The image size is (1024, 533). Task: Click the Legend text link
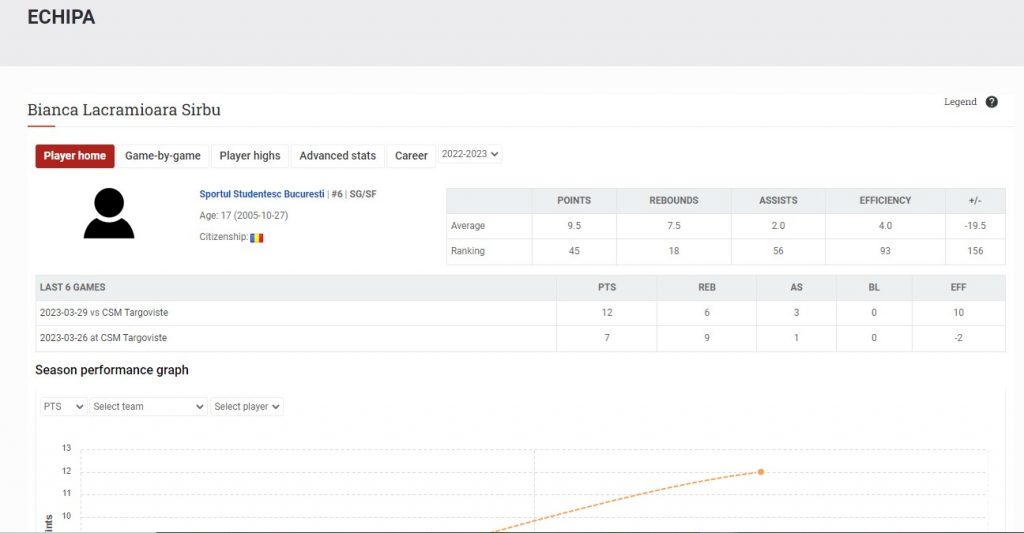pos(960,102)
